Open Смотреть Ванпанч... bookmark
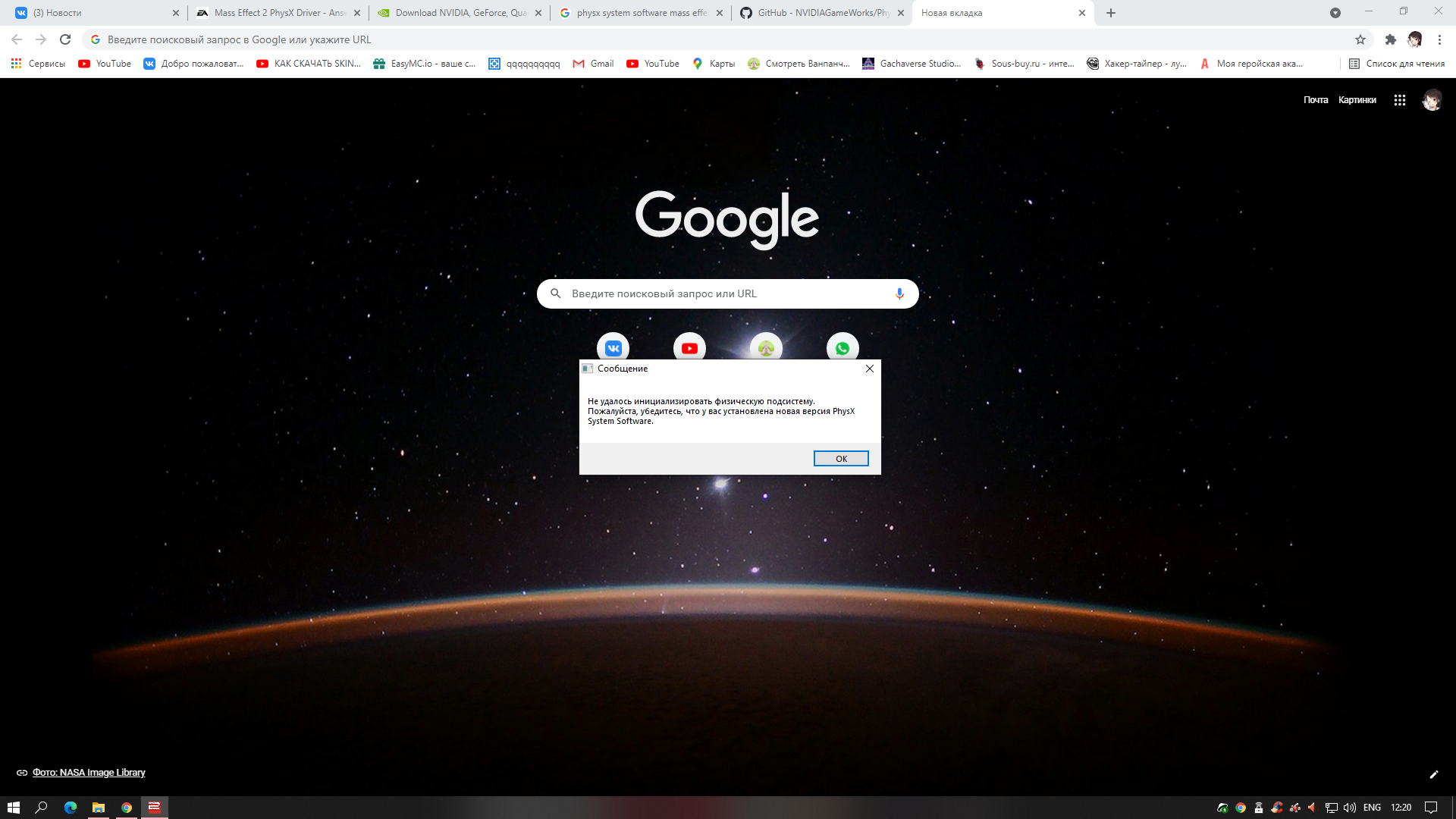The image size is (1456, 819). click(x=799, y=64)
